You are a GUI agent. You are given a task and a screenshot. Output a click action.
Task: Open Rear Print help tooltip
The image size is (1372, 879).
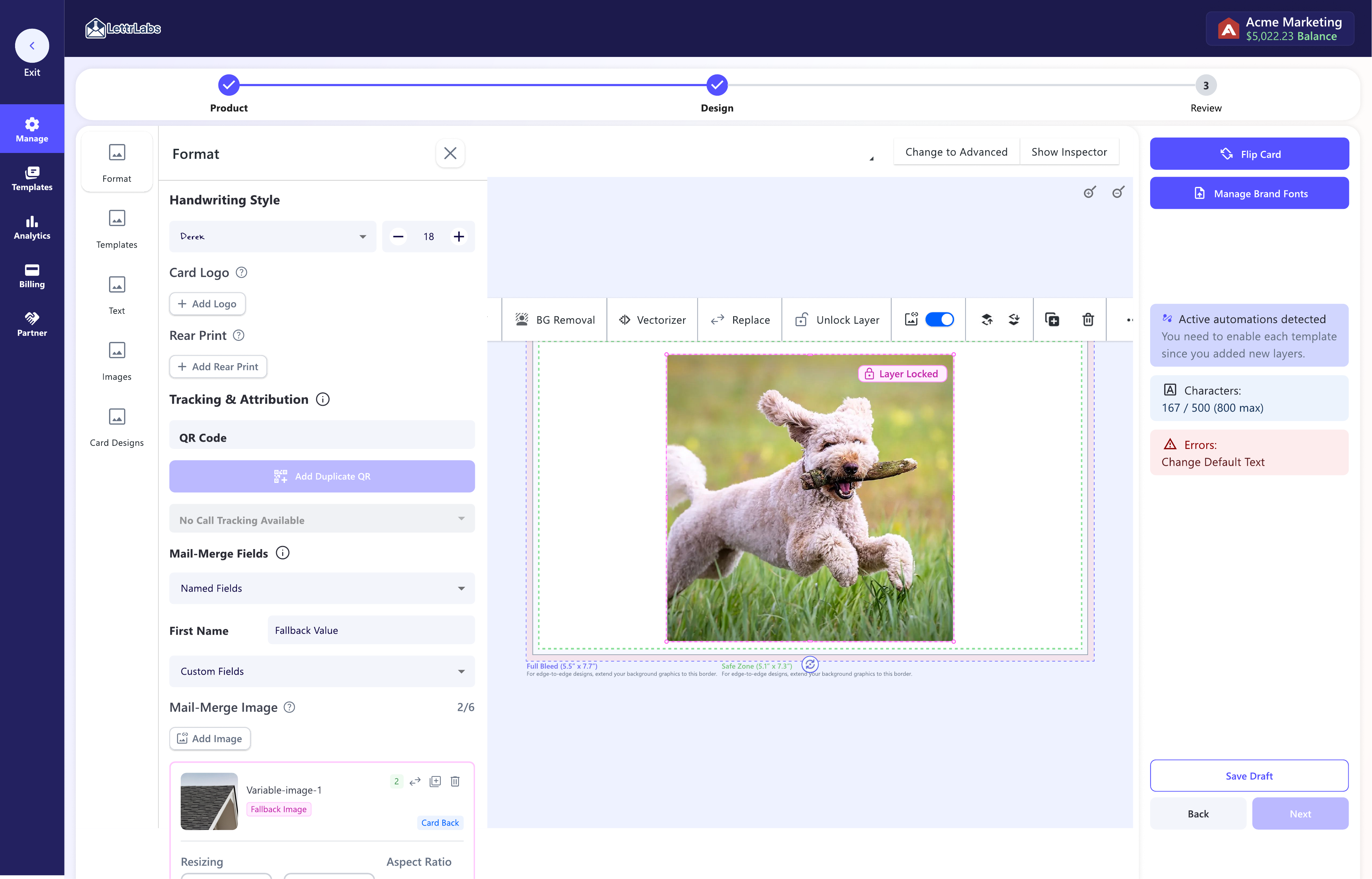coord(239,335)
